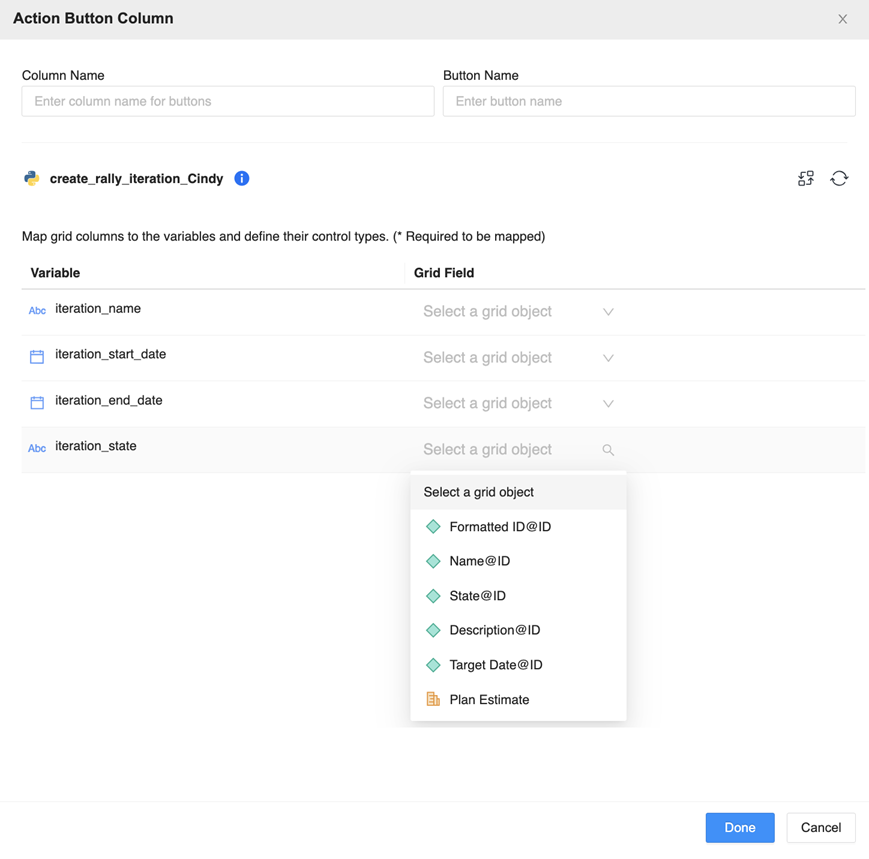This screenshot has width=869, height=859.
Task: Click the Cancel button
Action: point(820,827)
